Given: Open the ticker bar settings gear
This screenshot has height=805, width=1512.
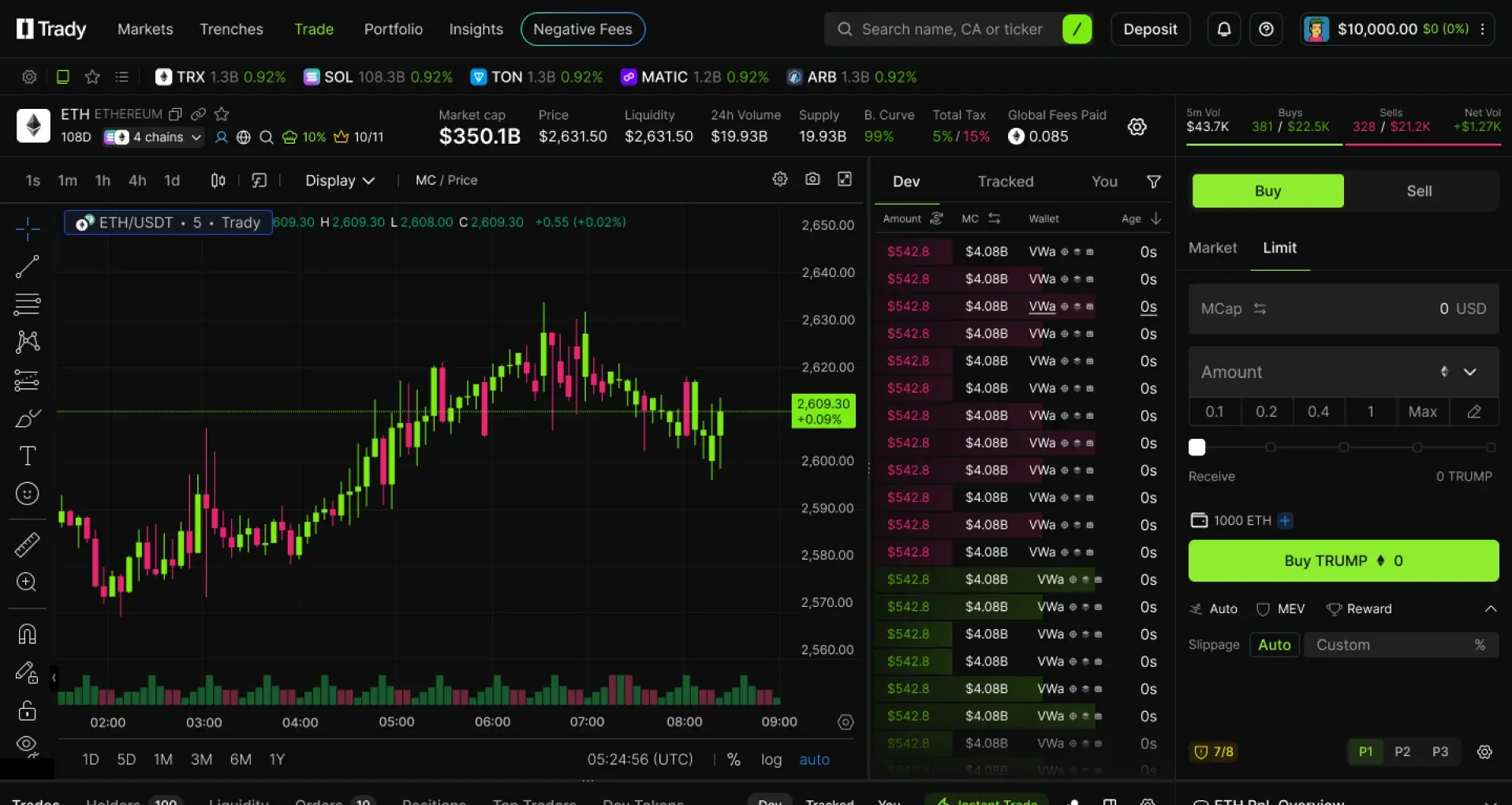Looking at the screenshot, I should (29, 77).
